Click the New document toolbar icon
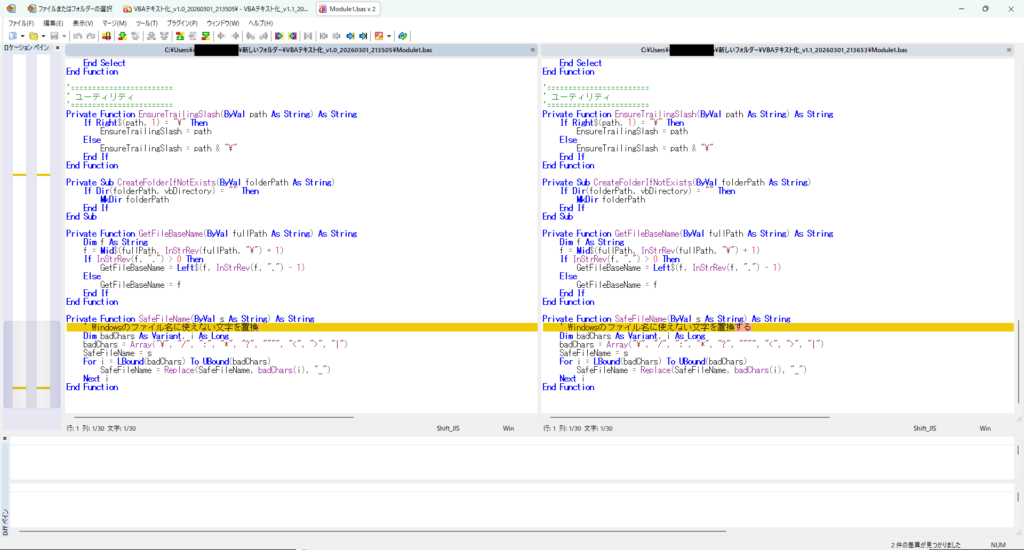 click(12, 36)
